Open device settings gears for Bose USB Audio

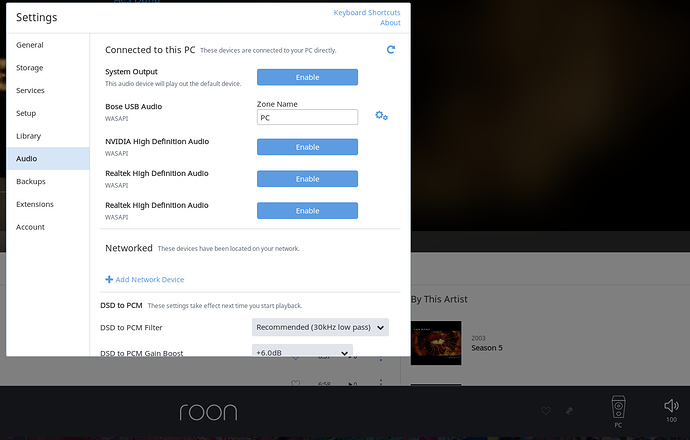pos(381,116)
